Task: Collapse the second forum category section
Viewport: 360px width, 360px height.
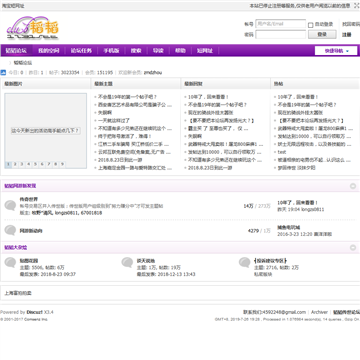Action: (353, 248)
